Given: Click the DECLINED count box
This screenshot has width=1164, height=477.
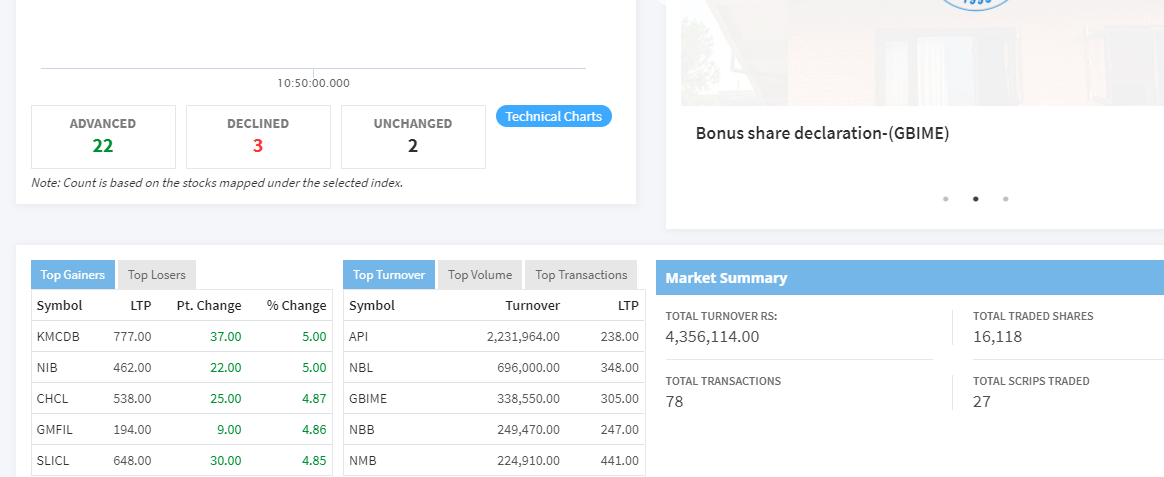Looking at the screenshot, I should tap(258, 137).
